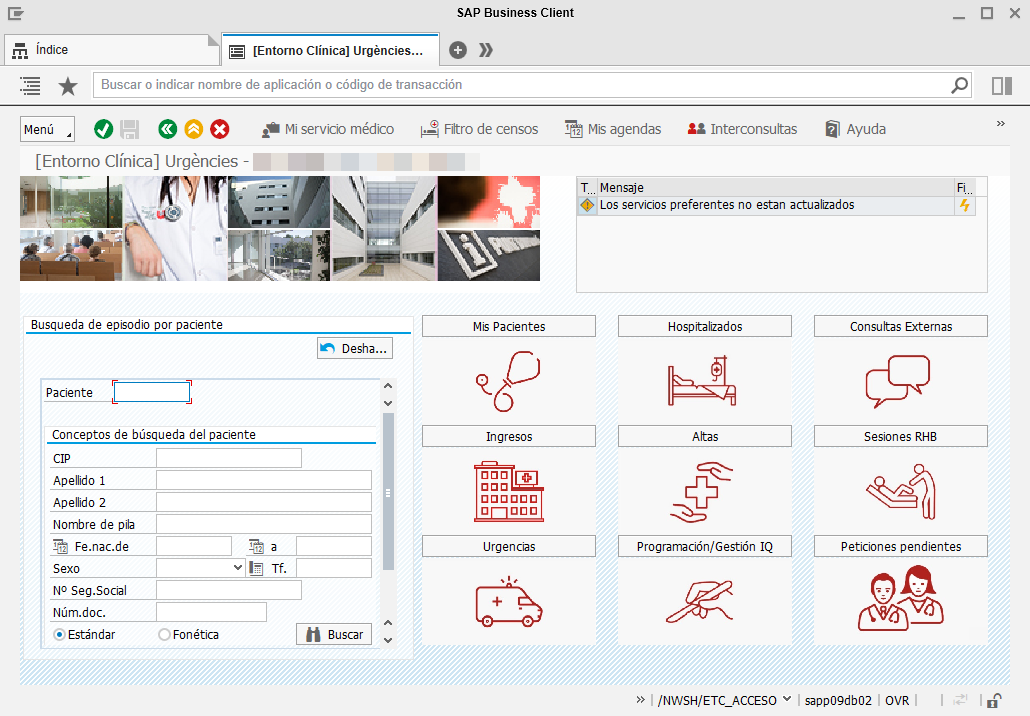Click the favorites star icon
The width and height of the screenshot is (1030, 716).
click(x=68, y=85)
